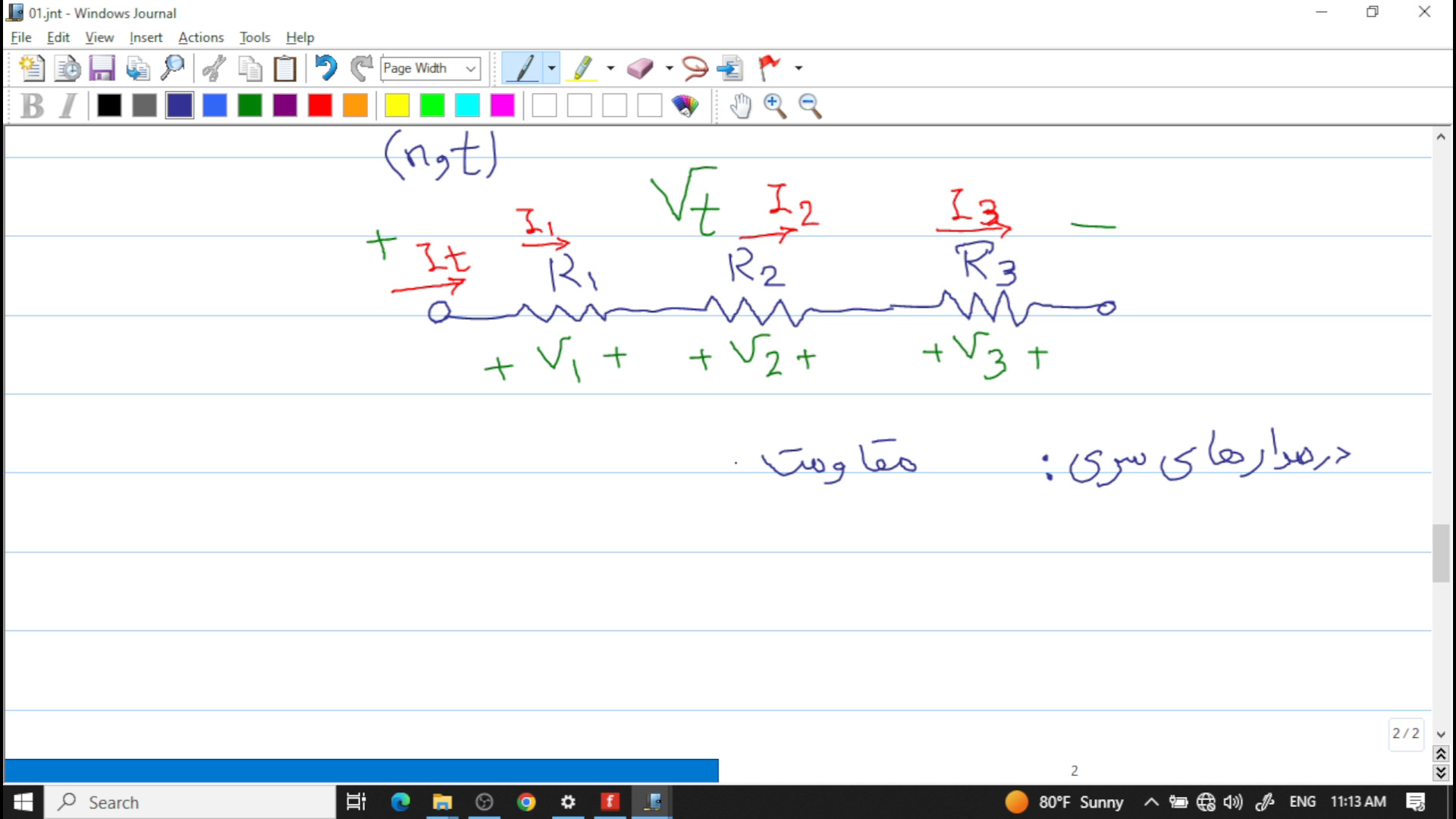Activate the hand Pan tool

[x=740, y=105]
